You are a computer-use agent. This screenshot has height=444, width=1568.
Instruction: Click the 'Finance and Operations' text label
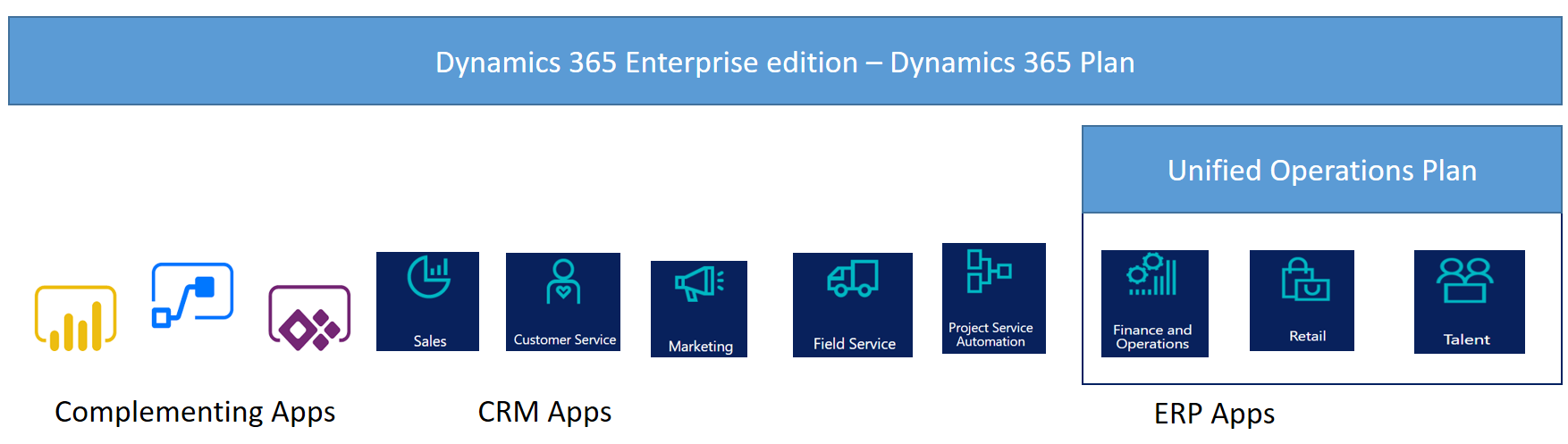tap(1152, 337)
